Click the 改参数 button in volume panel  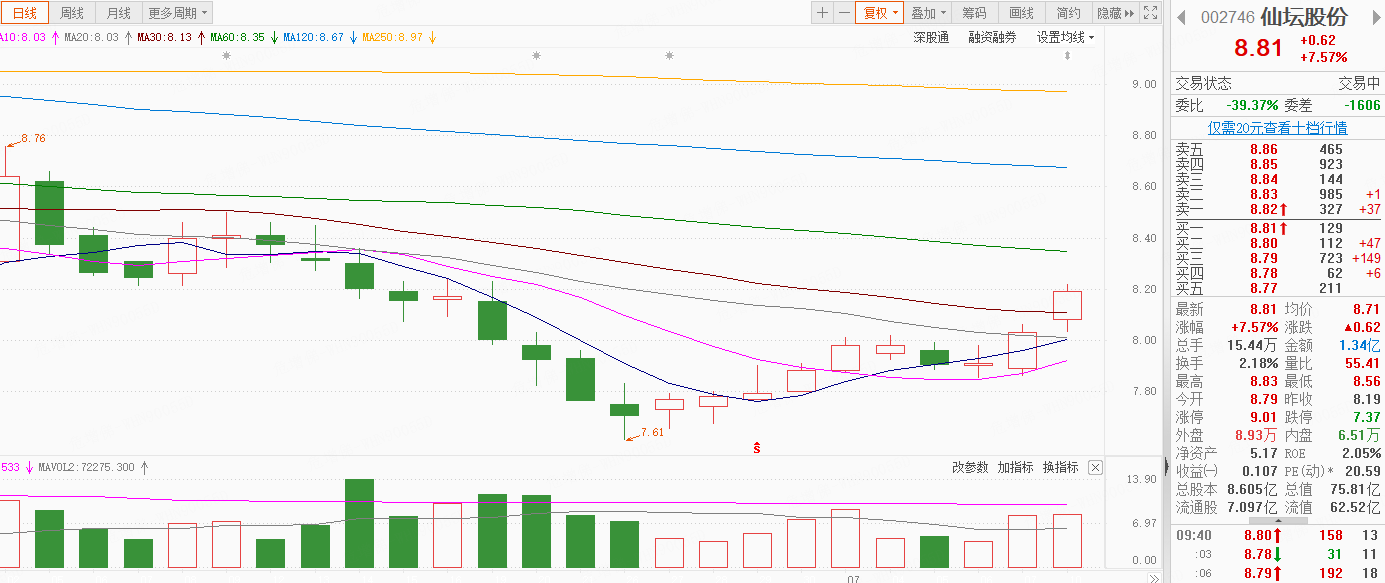pyautogui.click(x=970, y=468)
